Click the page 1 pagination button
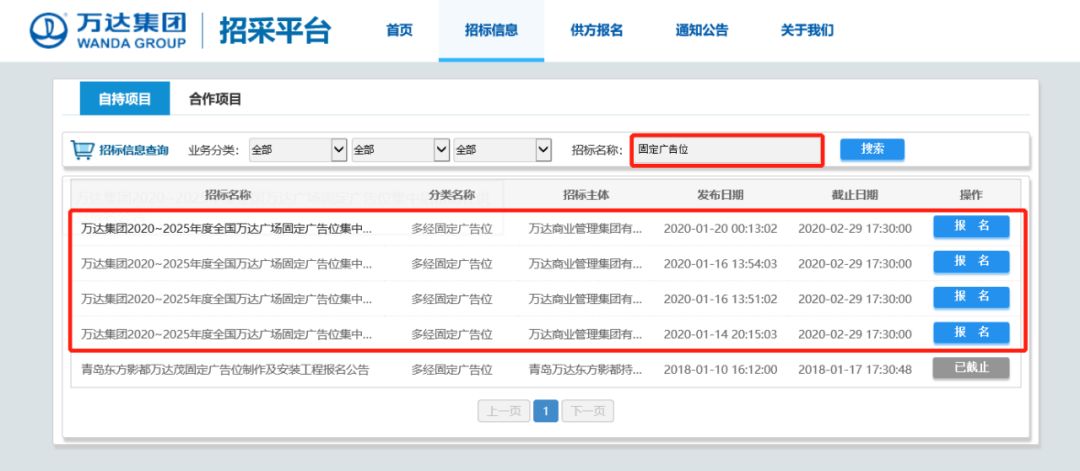 tap(546, 412)
